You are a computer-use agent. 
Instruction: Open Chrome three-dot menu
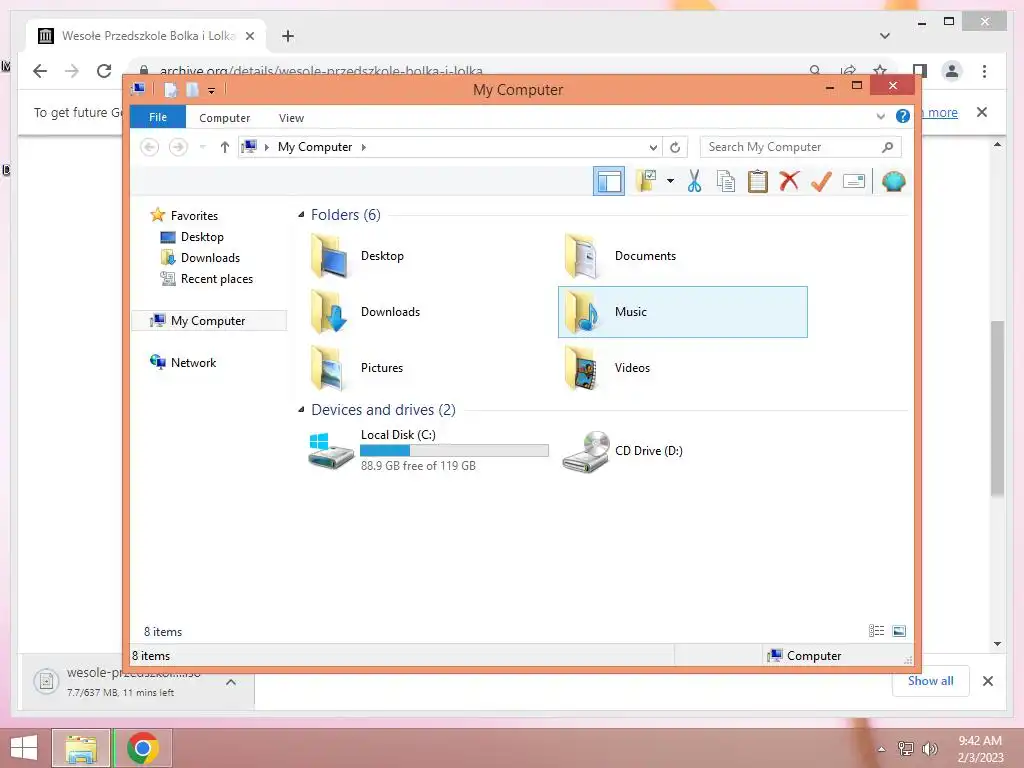point(984,71)
